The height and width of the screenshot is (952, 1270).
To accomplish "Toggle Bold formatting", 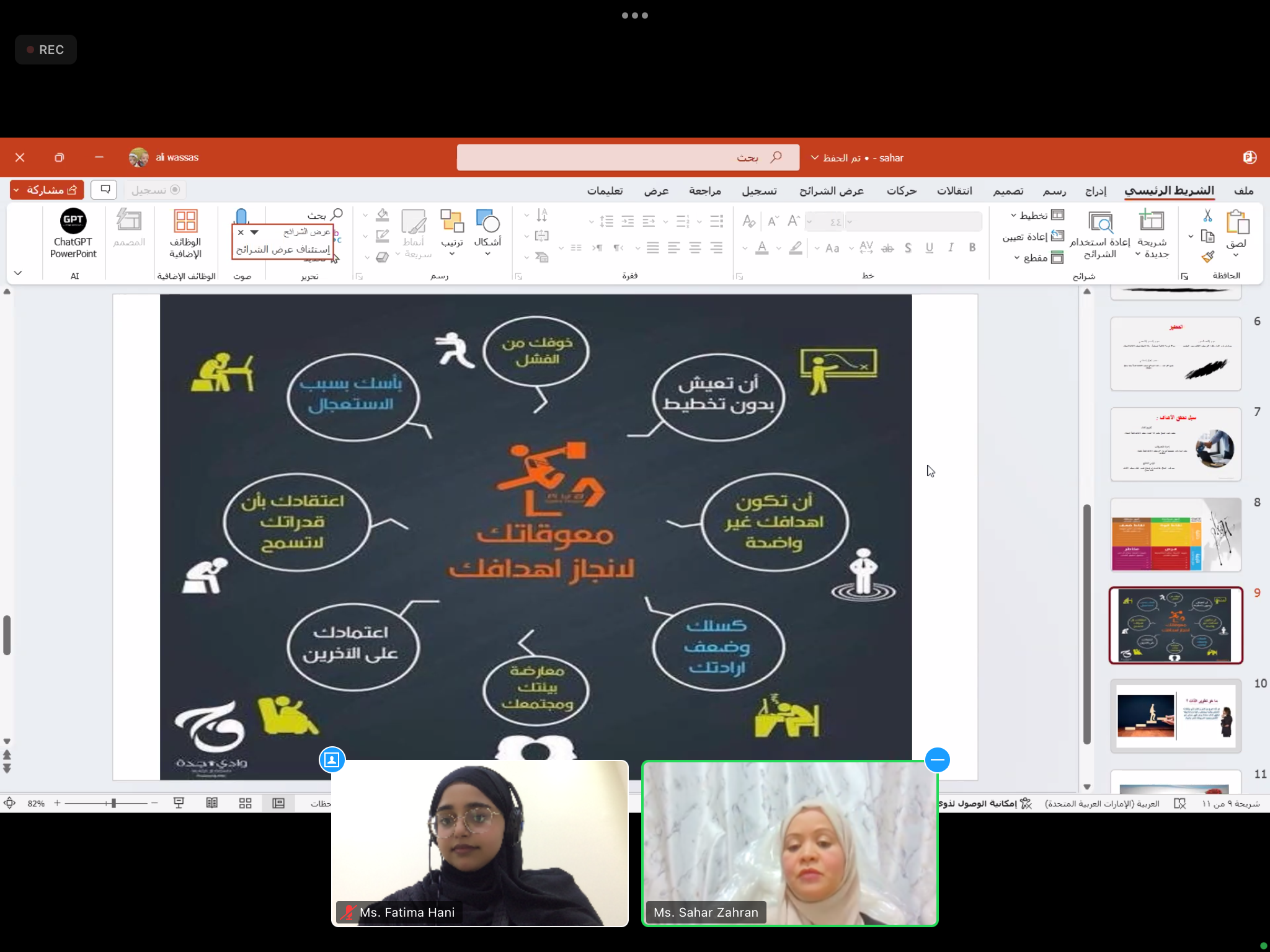I will [972, 248].
